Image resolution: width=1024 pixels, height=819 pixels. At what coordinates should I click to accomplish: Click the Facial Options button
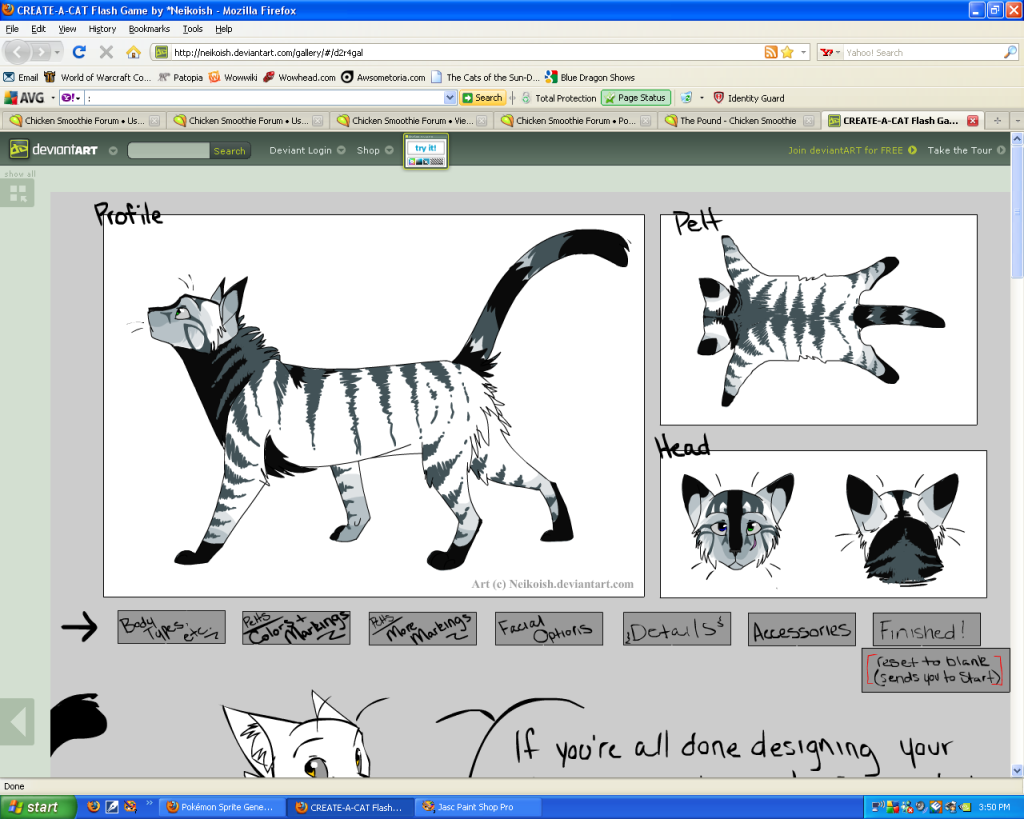click(x=546, y=629)
